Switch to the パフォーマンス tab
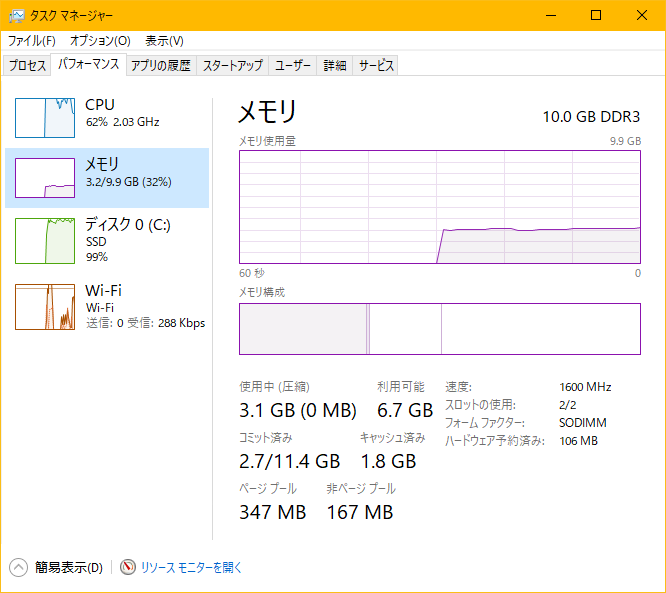The image size is (666, 593). (x=88, y=64)
